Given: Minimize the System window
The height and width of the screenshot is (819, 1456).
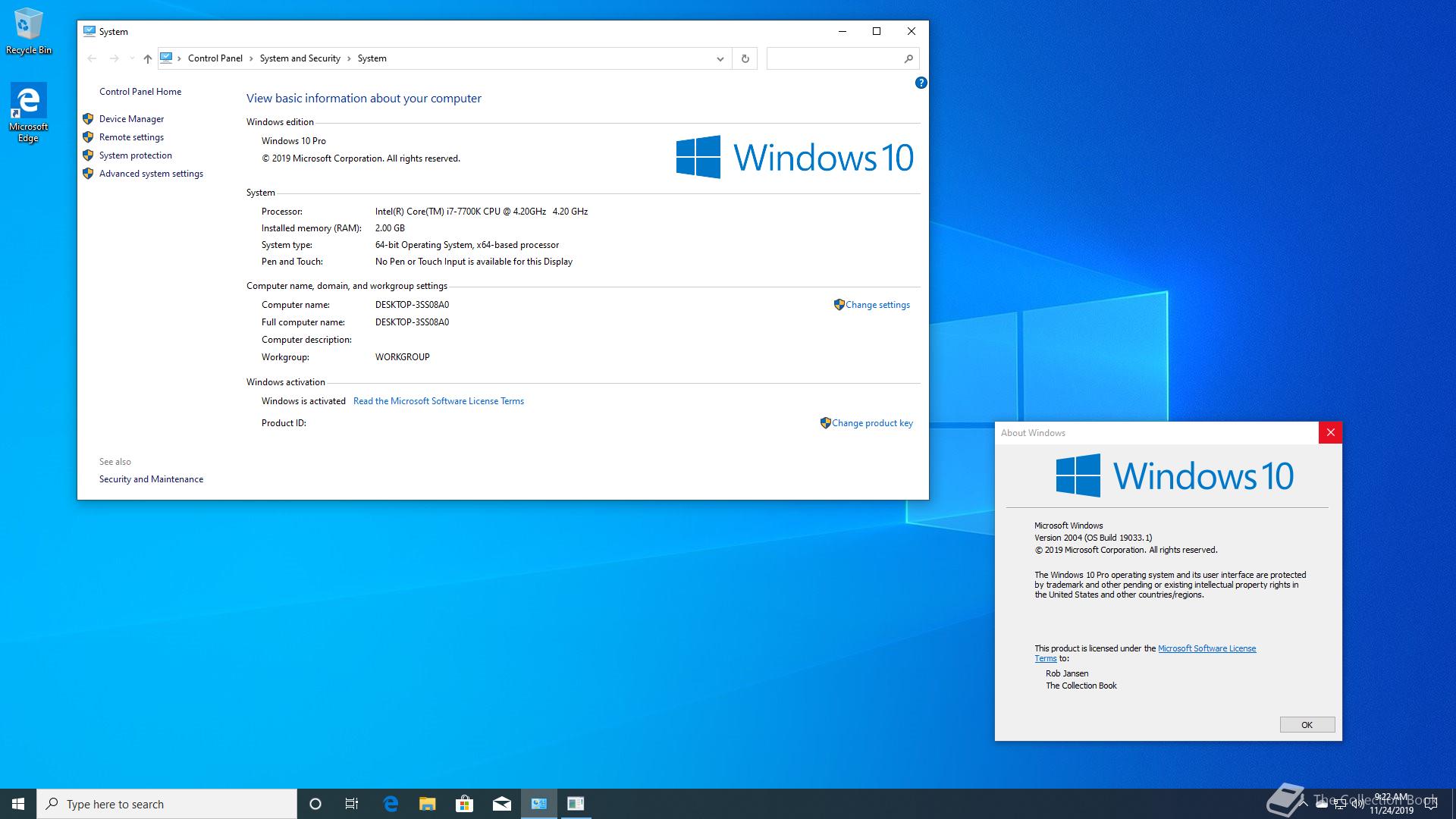Looking at the screenshot, I should click(842, 31).
